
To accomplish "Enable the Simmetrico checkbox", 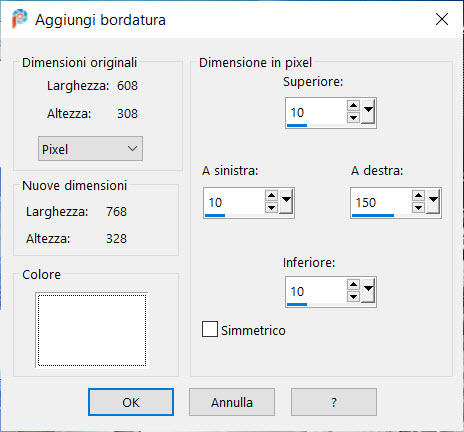I will tap(210, 329).
